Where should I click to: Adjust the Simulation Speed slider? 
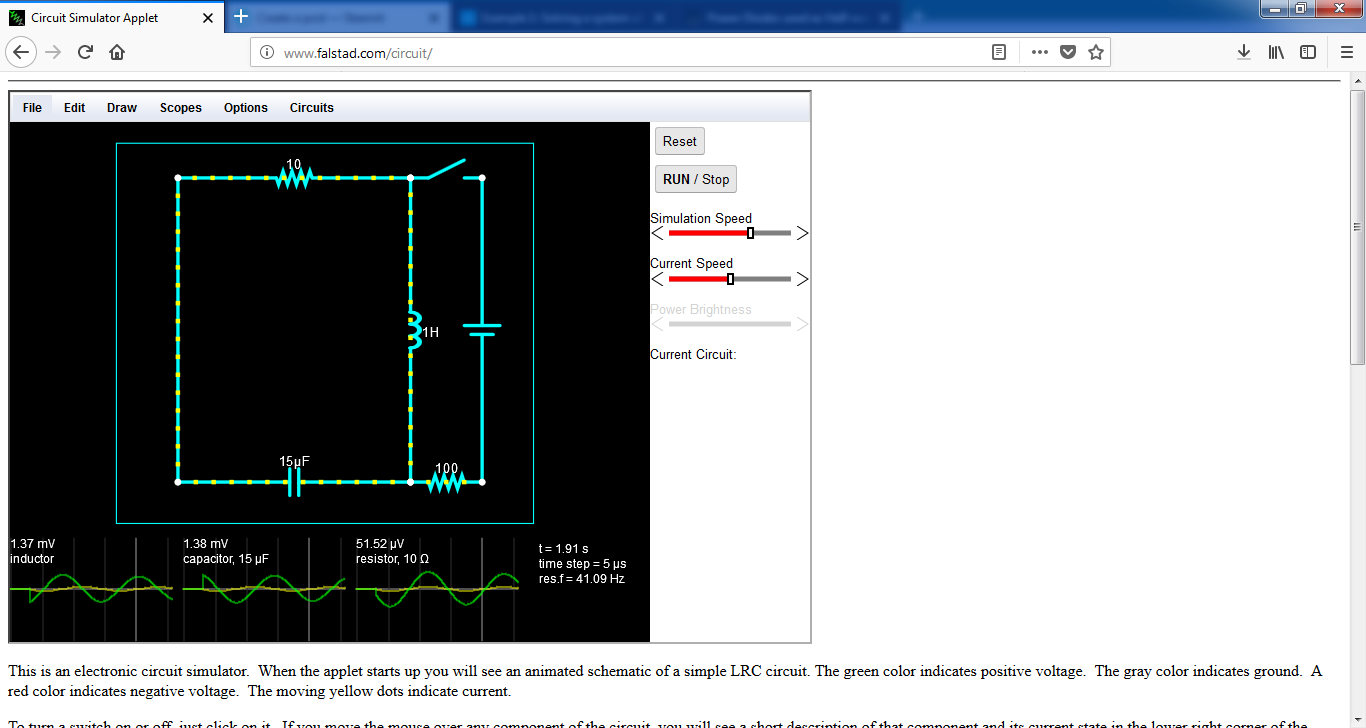[730, 233]
